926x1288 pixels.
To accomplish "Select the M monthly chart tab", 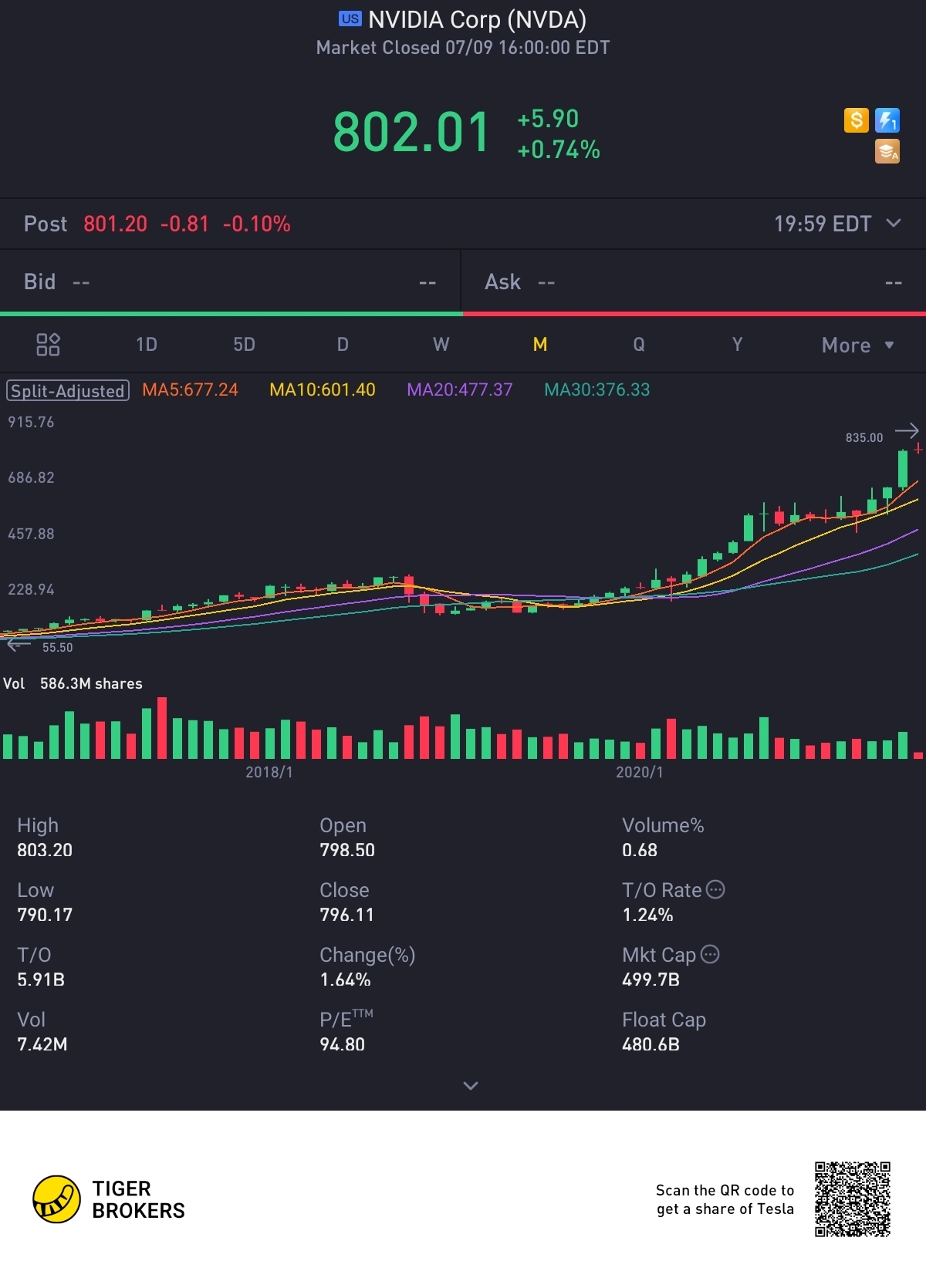I will pos(539,344).
